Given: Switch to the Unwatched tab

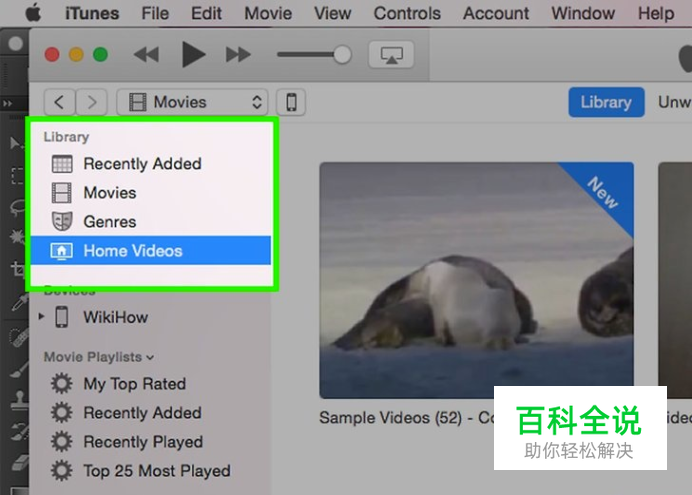Looking at the screenshot, I should coord(674,102).
